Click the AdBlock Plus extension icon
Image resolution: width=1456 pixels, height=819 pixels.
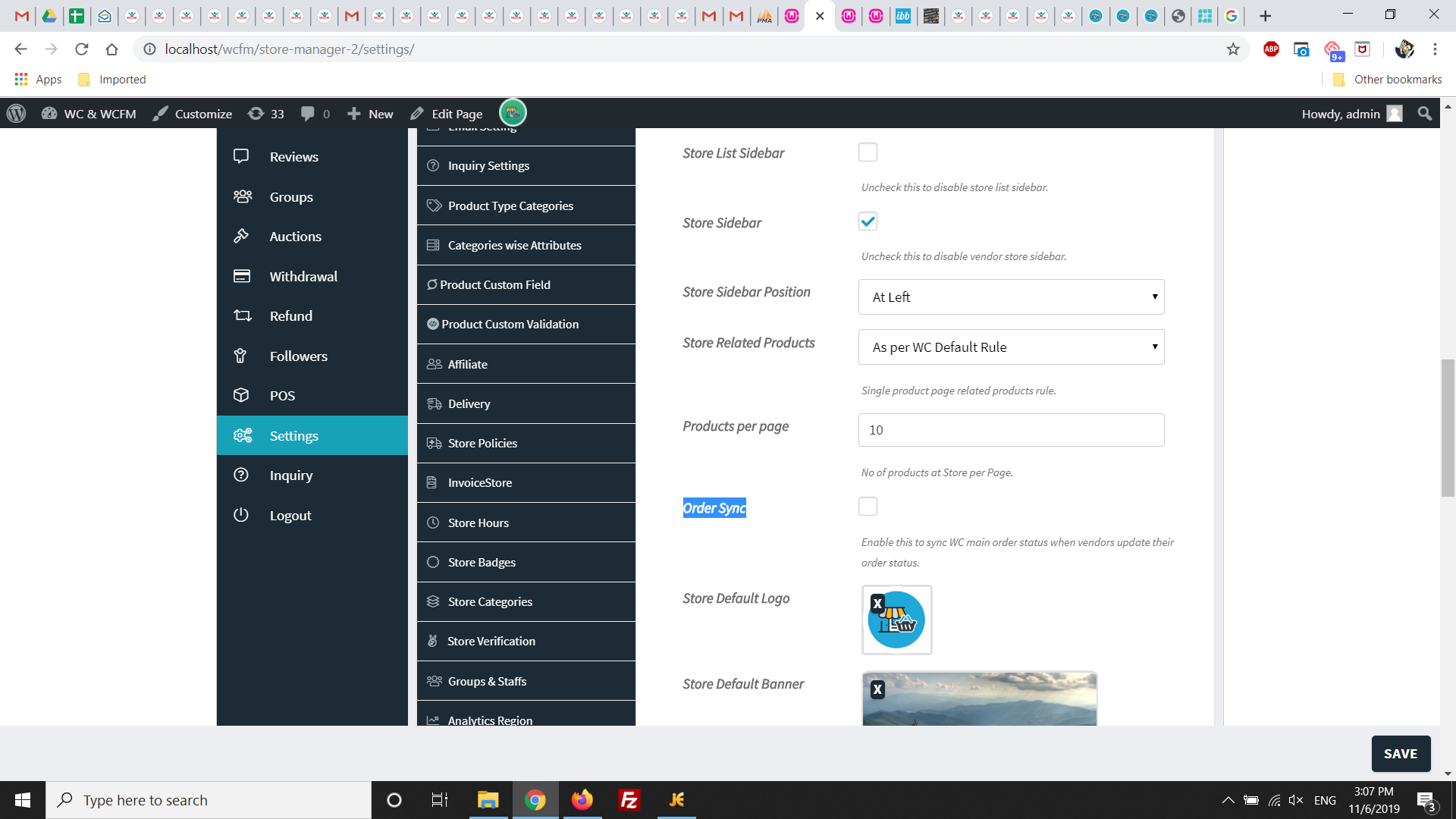(1272, 49)
